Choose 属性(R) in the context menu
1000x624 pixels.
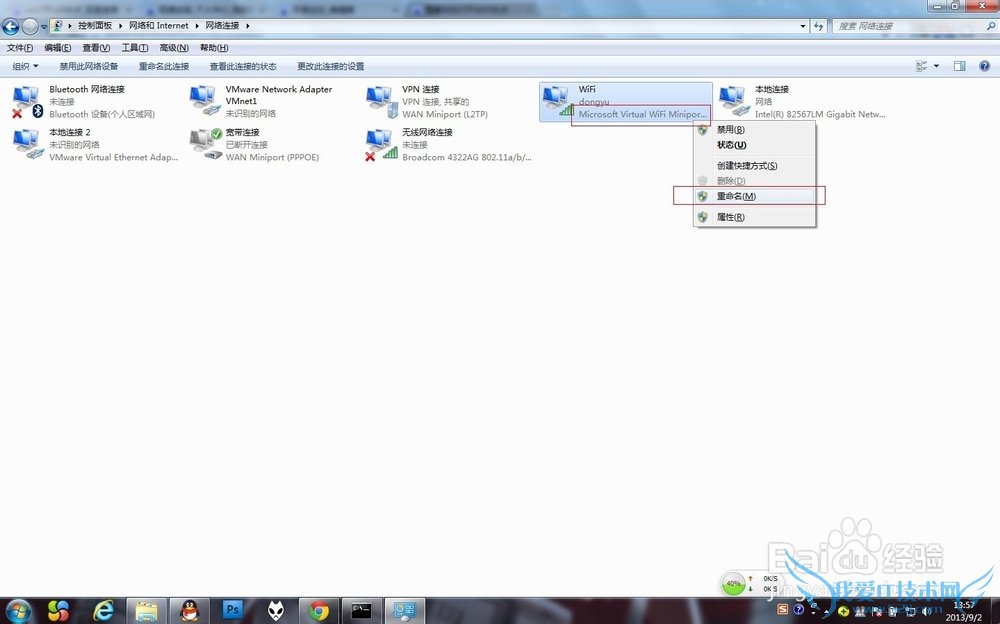754,217
